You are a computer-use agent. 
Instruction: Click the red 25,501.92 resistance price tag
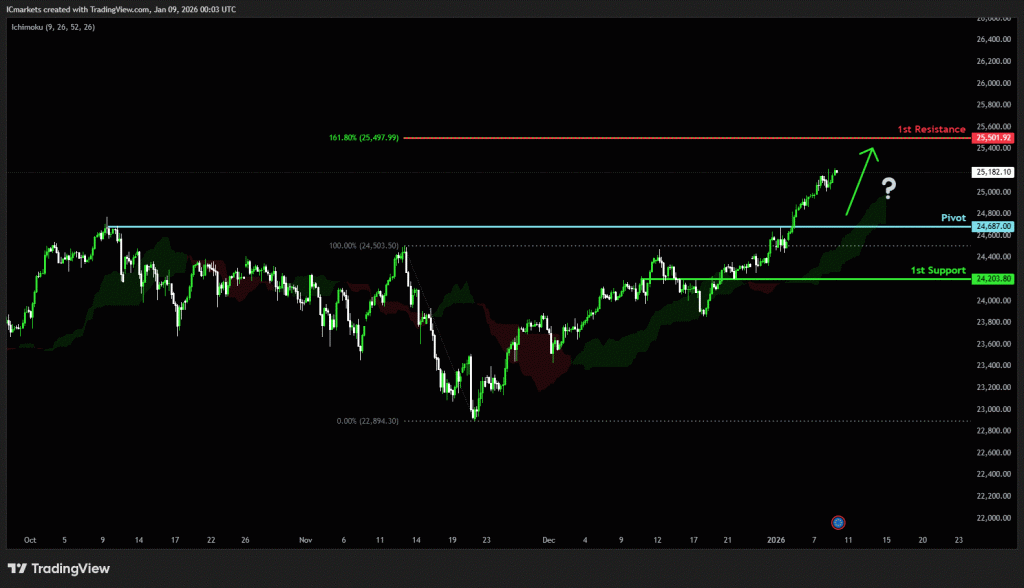995,137
